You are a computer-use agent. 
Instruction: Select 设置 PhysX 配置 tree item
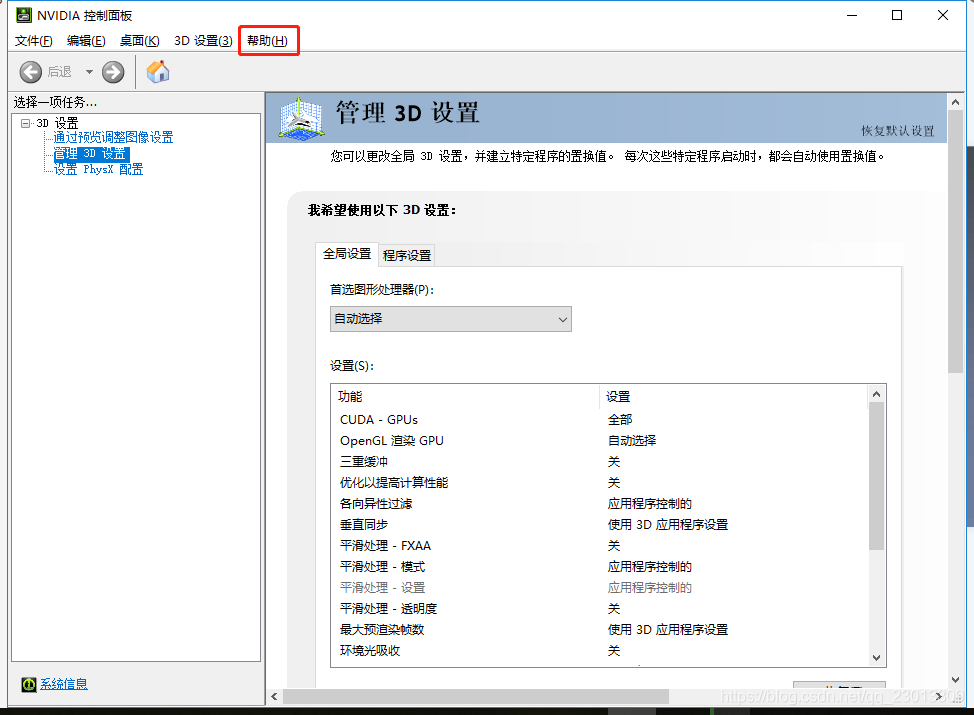tap(98, 169)
